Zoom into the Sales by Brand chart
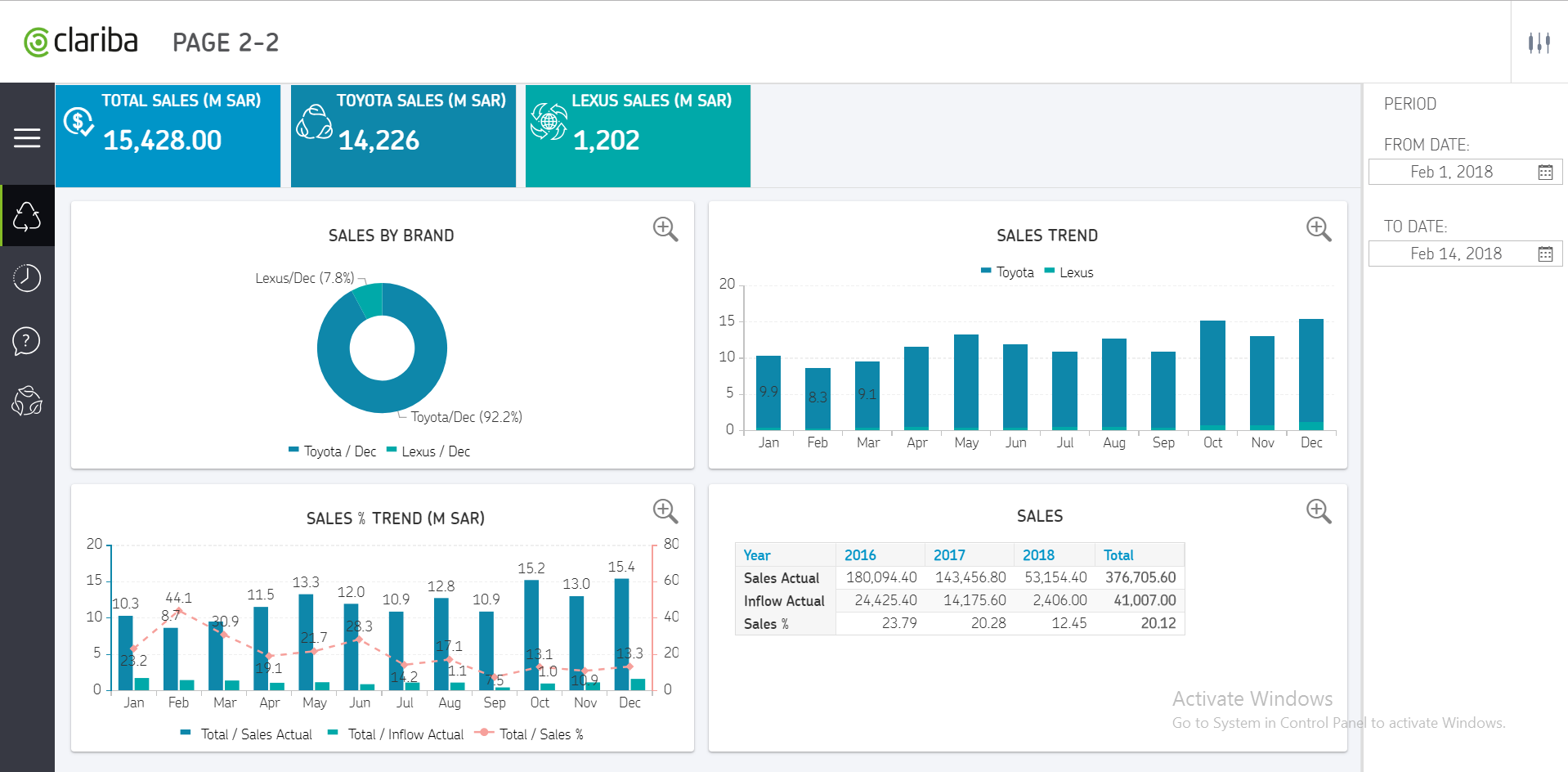Screen dimensions: 1568x772 click(665, 229)
